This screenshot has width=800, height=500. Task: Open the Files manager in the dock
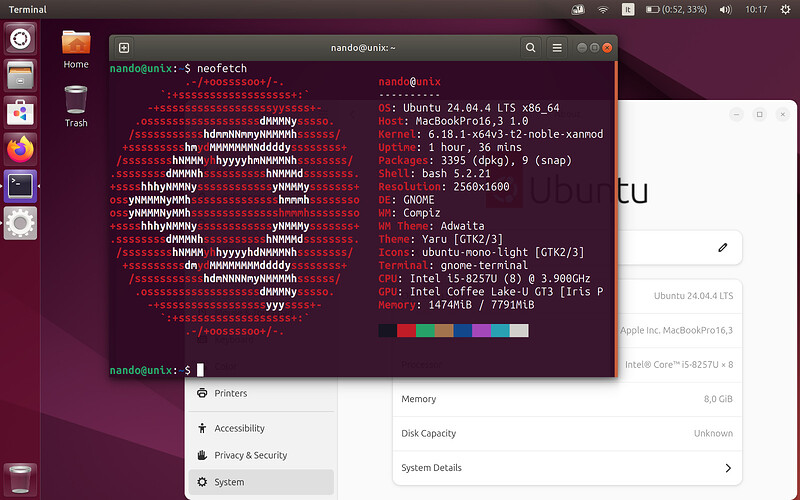(20, 76)
